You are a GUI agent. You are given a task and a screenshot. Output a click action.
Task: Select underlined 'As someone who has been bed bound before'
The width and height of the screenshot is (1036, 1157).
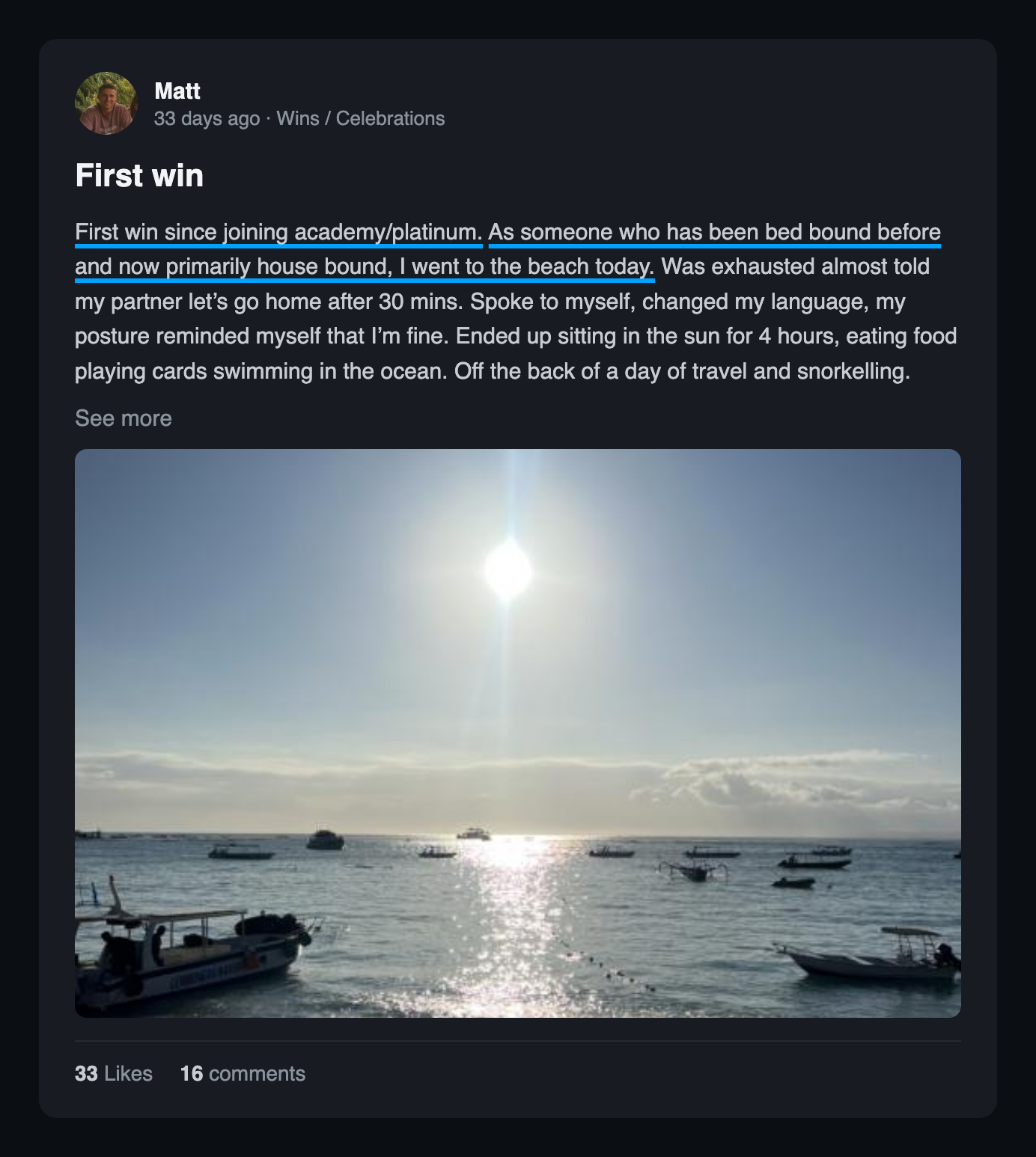point(715,232)
